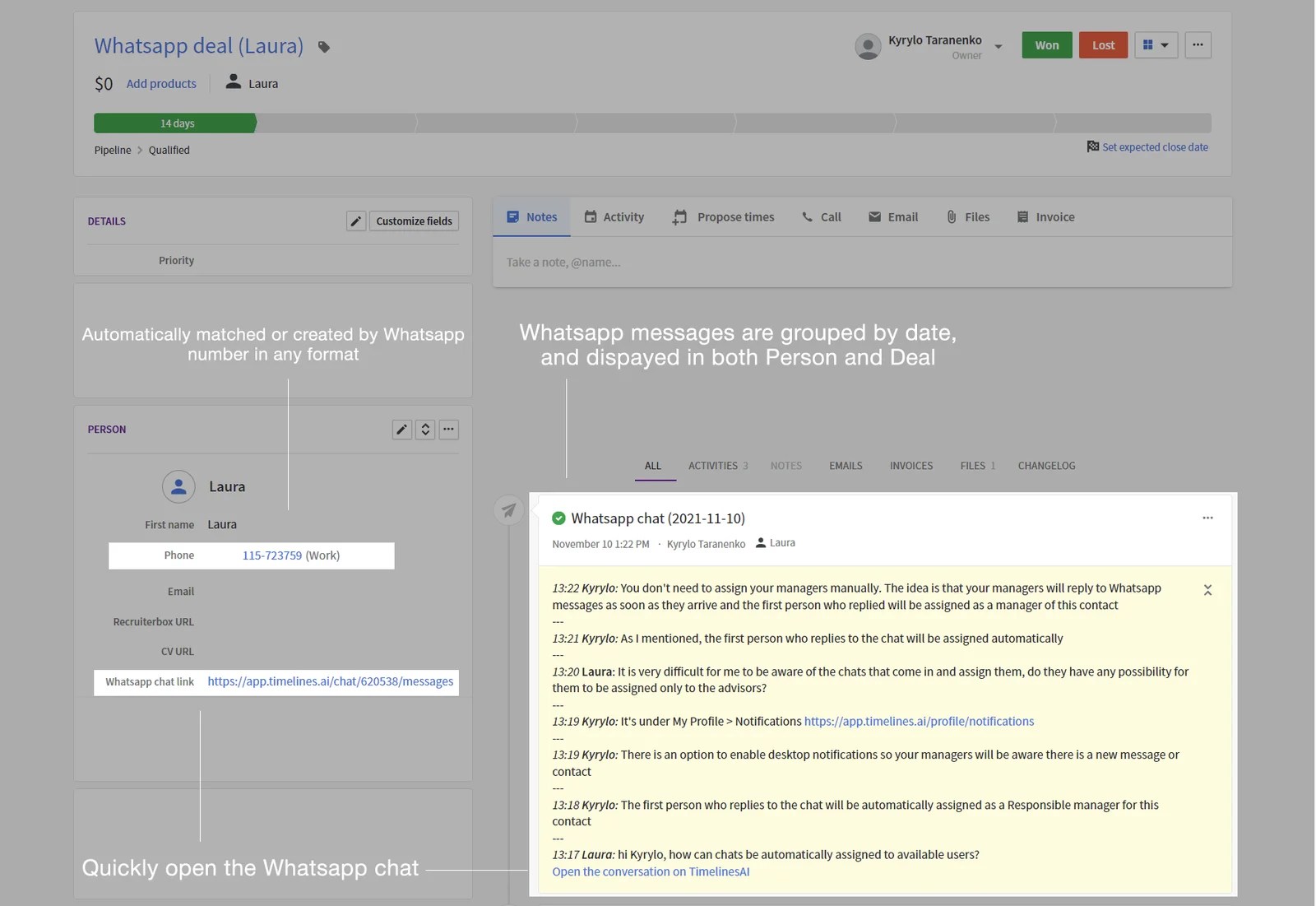Click the tag label icon beside deal title
The height and width of the screenshot is (906, 1316).
click(x=324, y=47)
